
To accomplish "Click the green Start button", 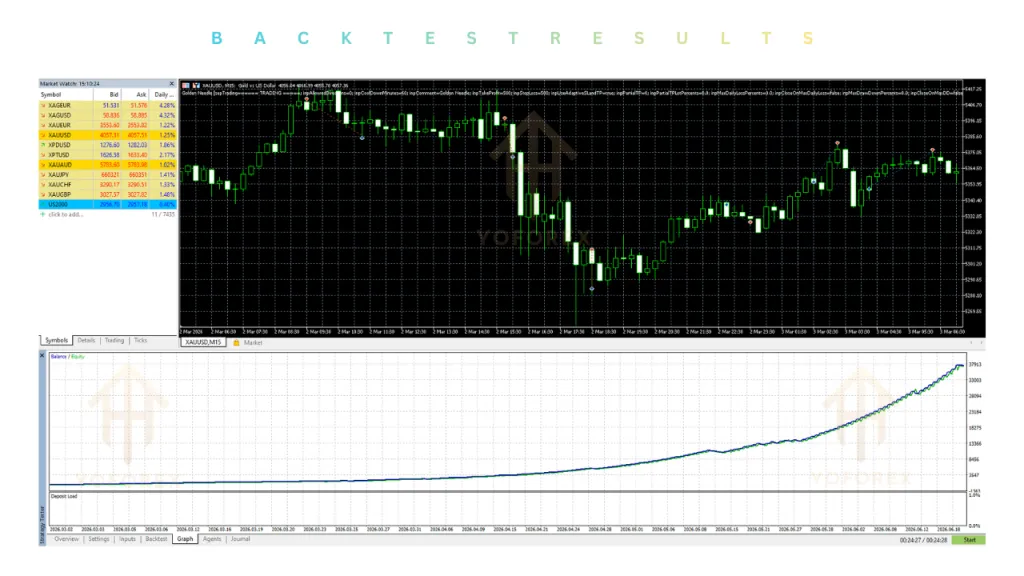I will coord(969,540).
